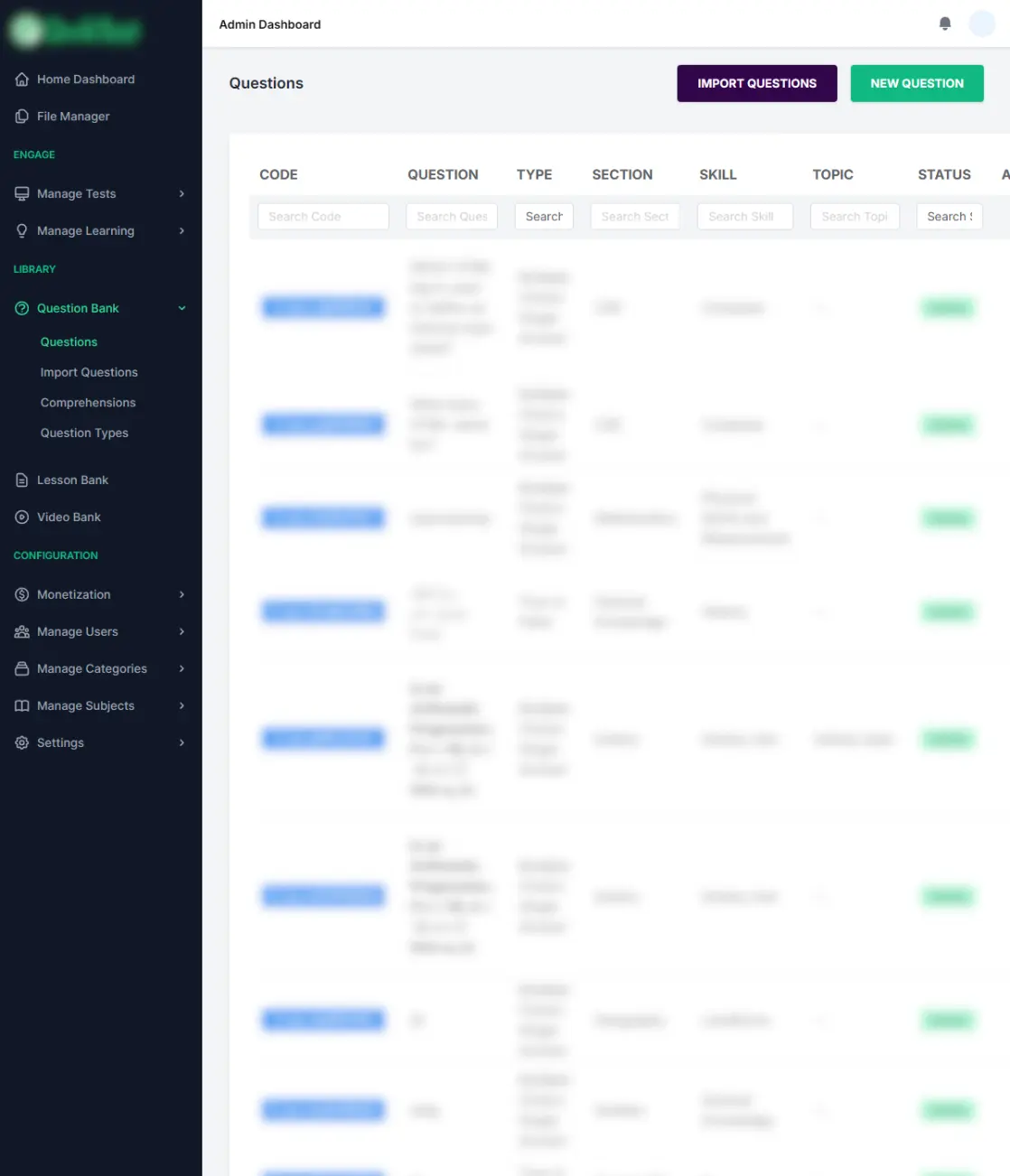Collapse Question Bank chevron
The height and width of the screenshot is (1176, 1010).
tap(182, 309)
